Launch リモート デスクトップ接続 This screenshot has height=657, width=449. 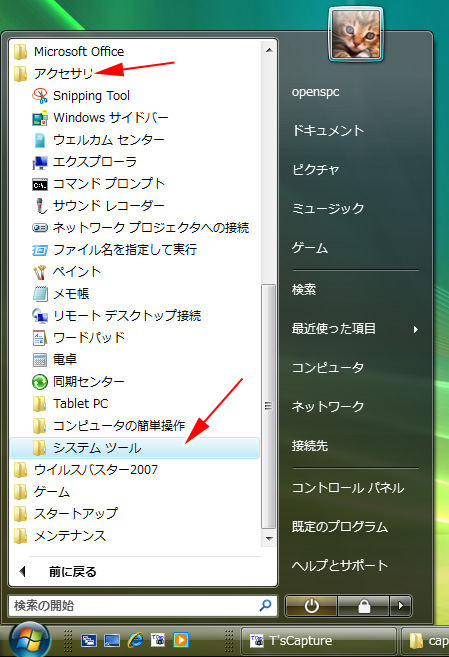point(117,316)
